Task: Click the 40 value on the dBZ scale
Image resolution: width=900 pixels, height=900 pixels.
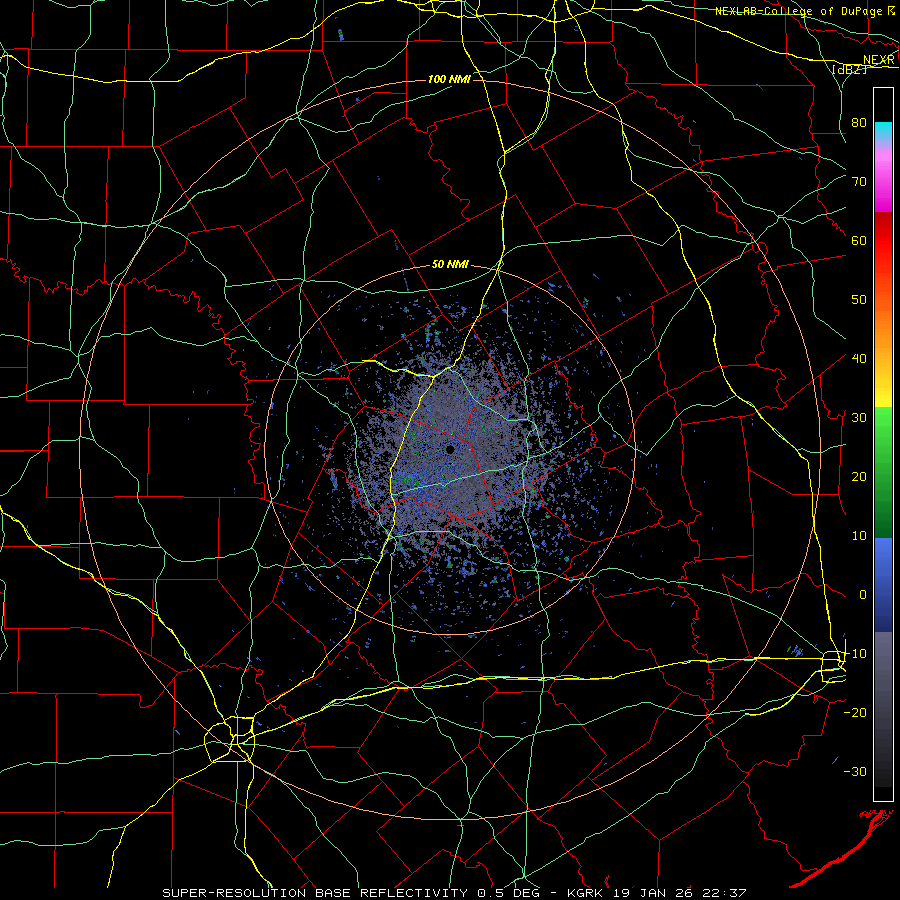Action: [x=859, y=358]
